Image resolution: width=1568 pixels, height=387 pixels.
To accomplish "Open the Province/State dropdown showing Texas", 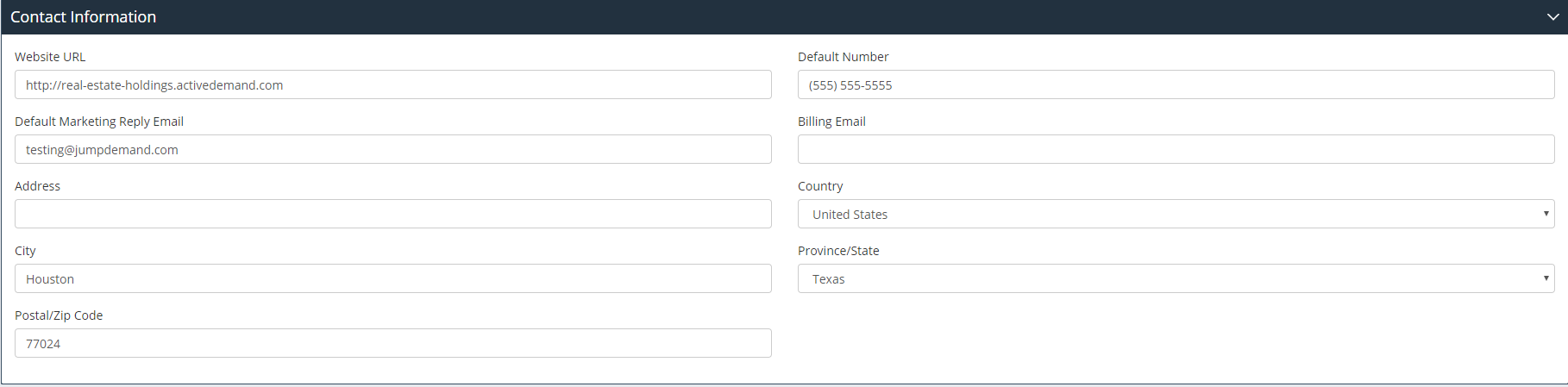I will click(x=1176, y=278).
